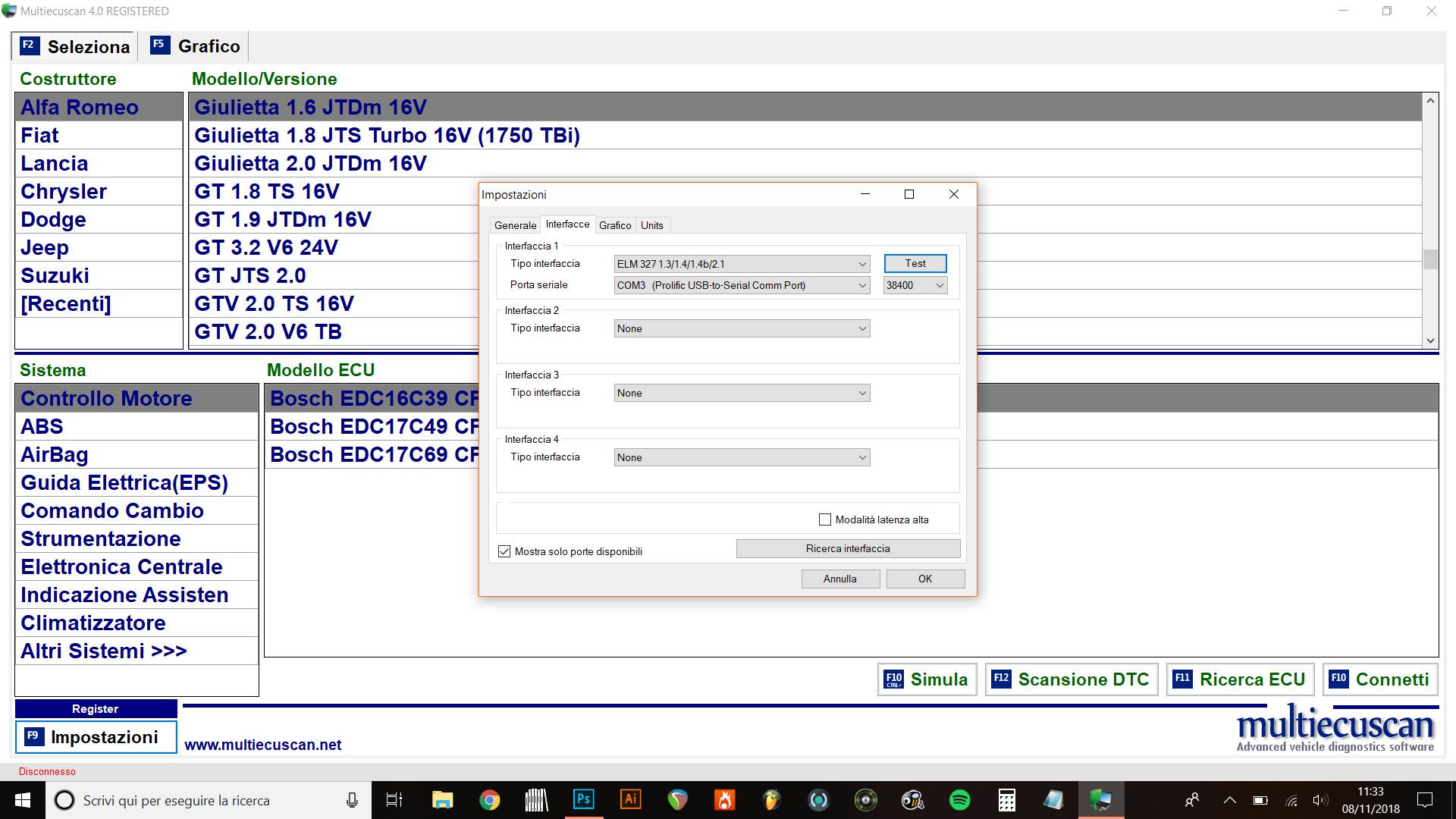Select Altri Sistemi >>> entry

click(136, 651)
